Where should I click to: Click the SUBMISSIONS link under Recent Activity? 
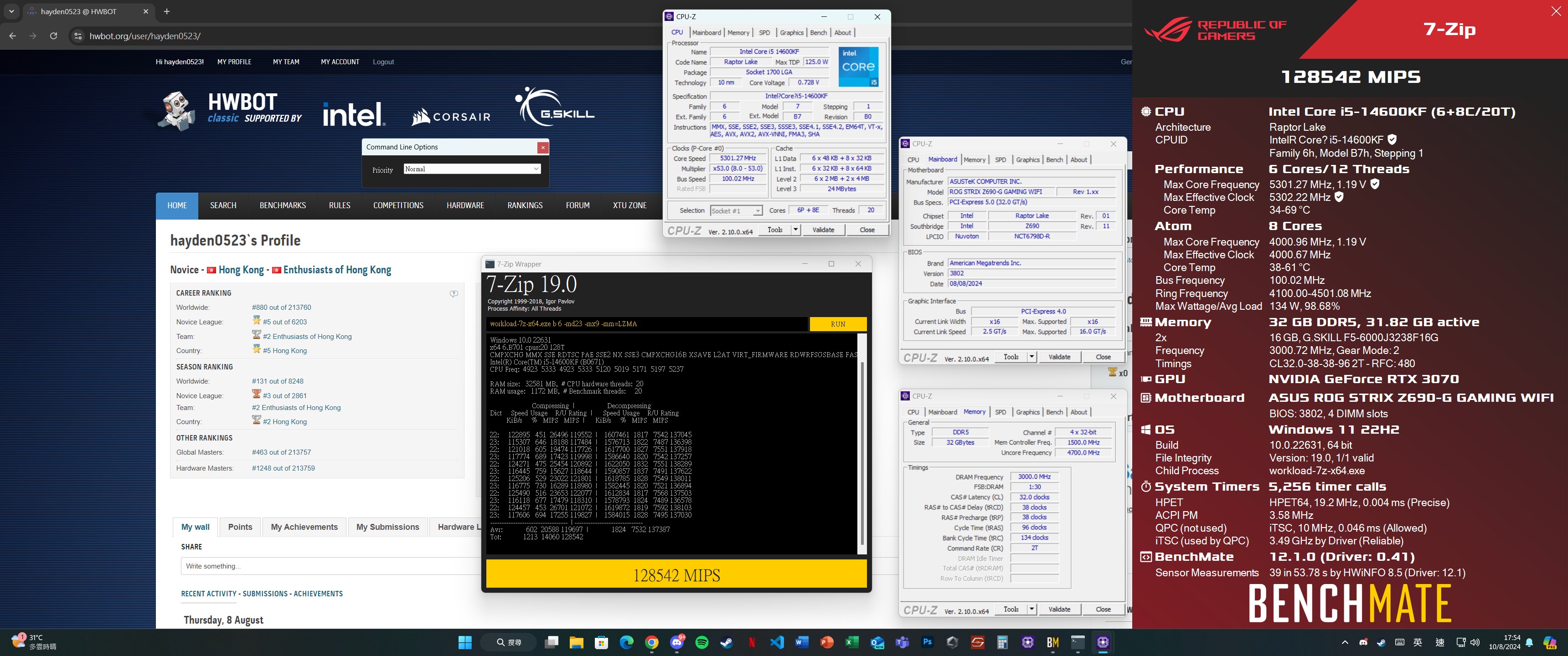(x=265, y=593)
